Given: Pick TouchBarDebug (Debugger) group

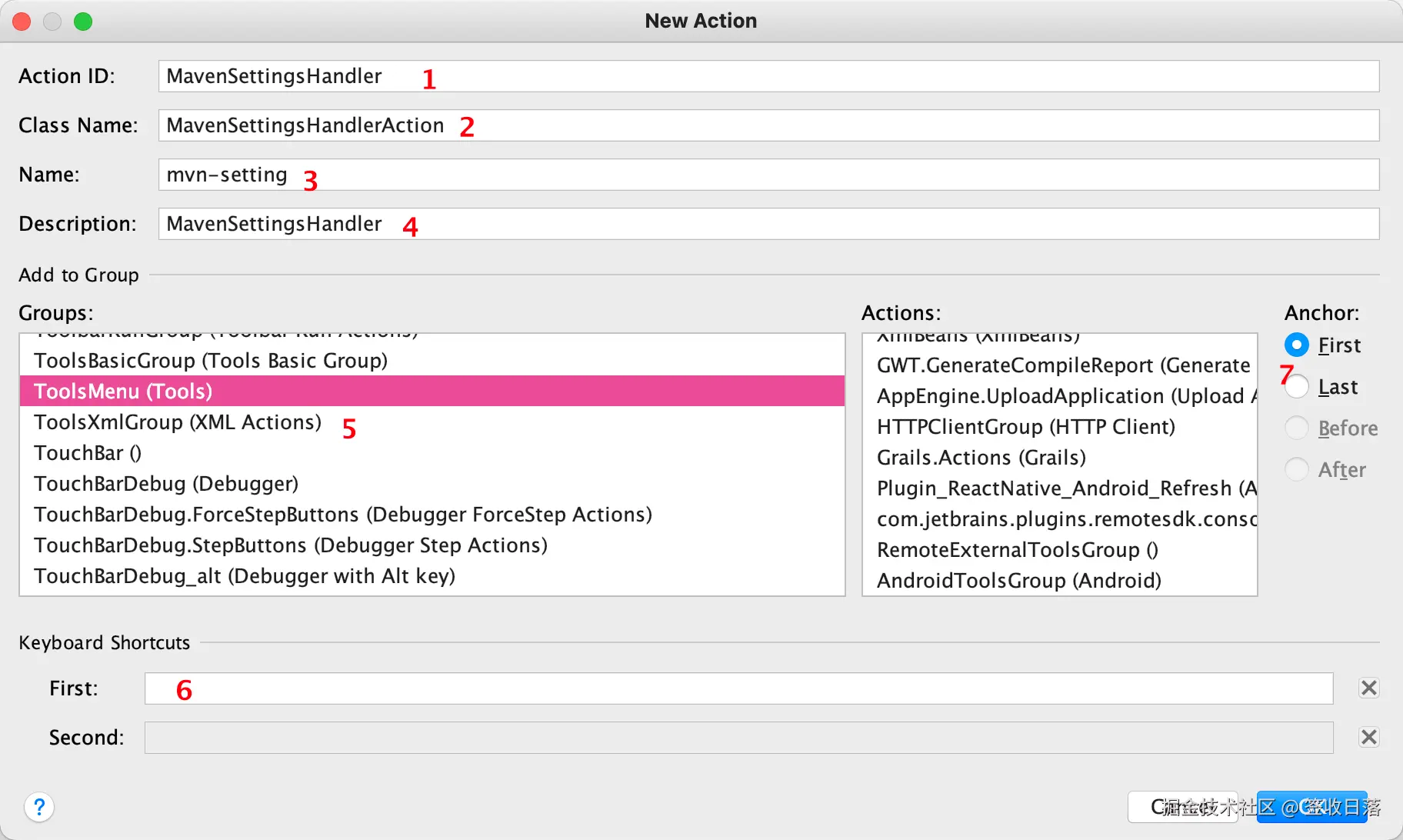Looking at the screenshot, I should pyautogui.click(x=166, y=484).
